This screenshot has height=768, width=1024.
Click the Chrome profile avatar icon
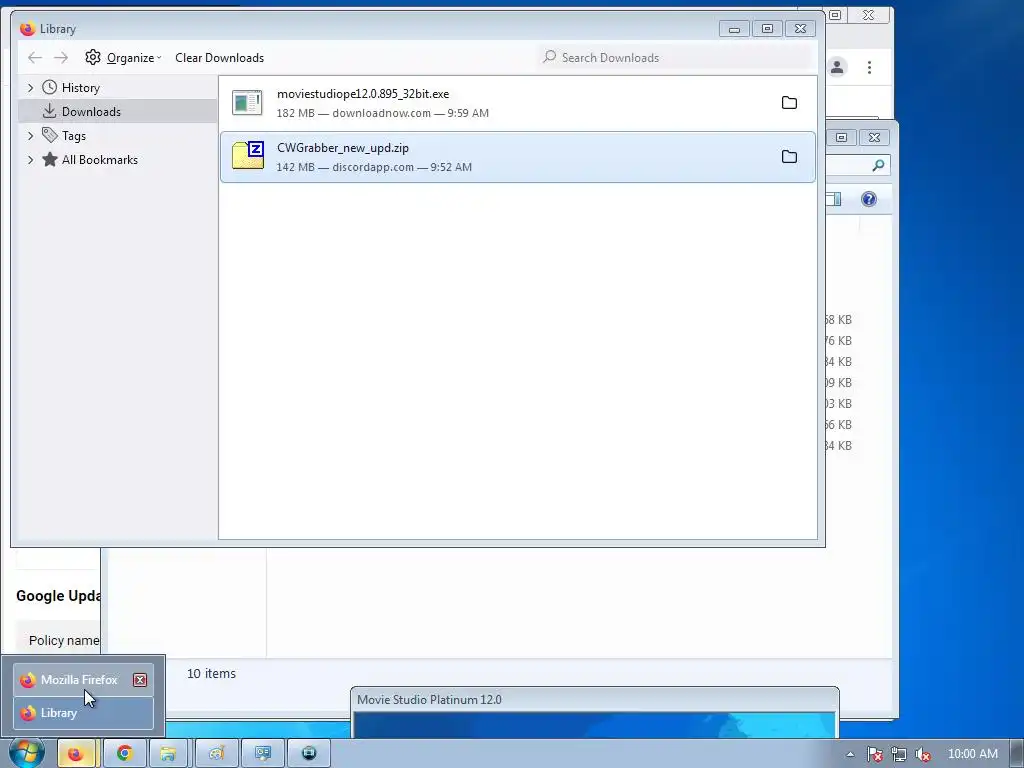tap(837, 67)
